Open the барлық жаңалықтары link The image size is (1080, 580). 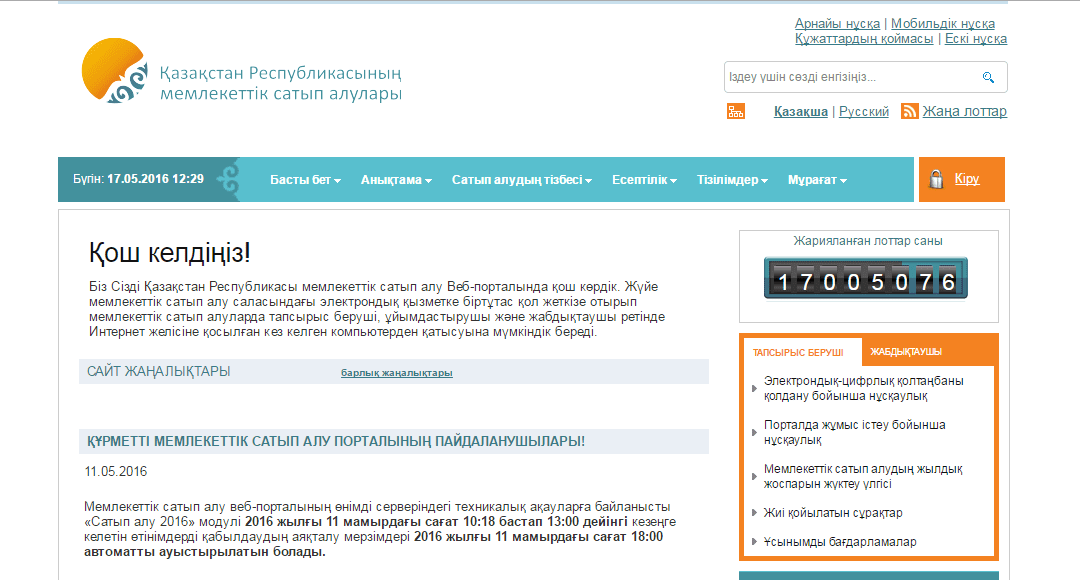[396, 373]
